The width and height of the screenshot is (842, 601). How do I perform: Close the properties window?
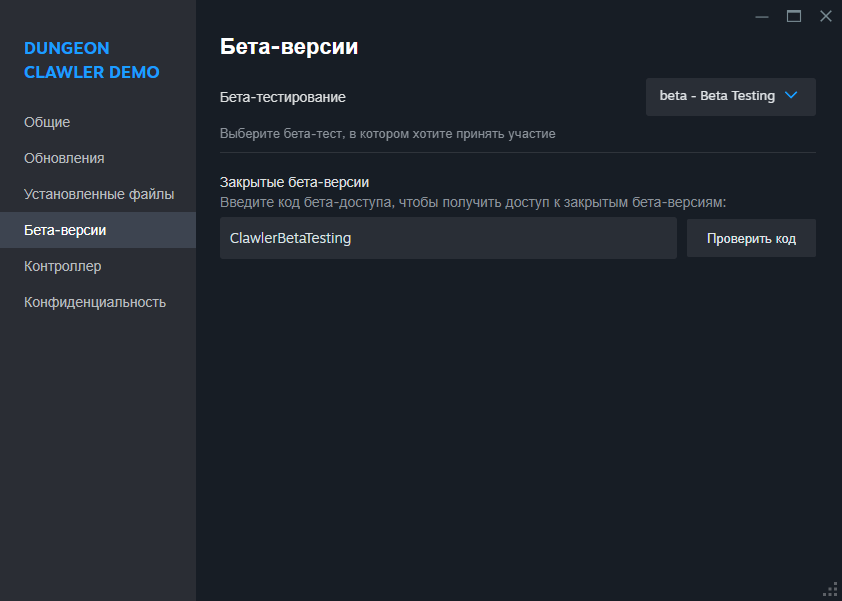click(x=826, y=17)
